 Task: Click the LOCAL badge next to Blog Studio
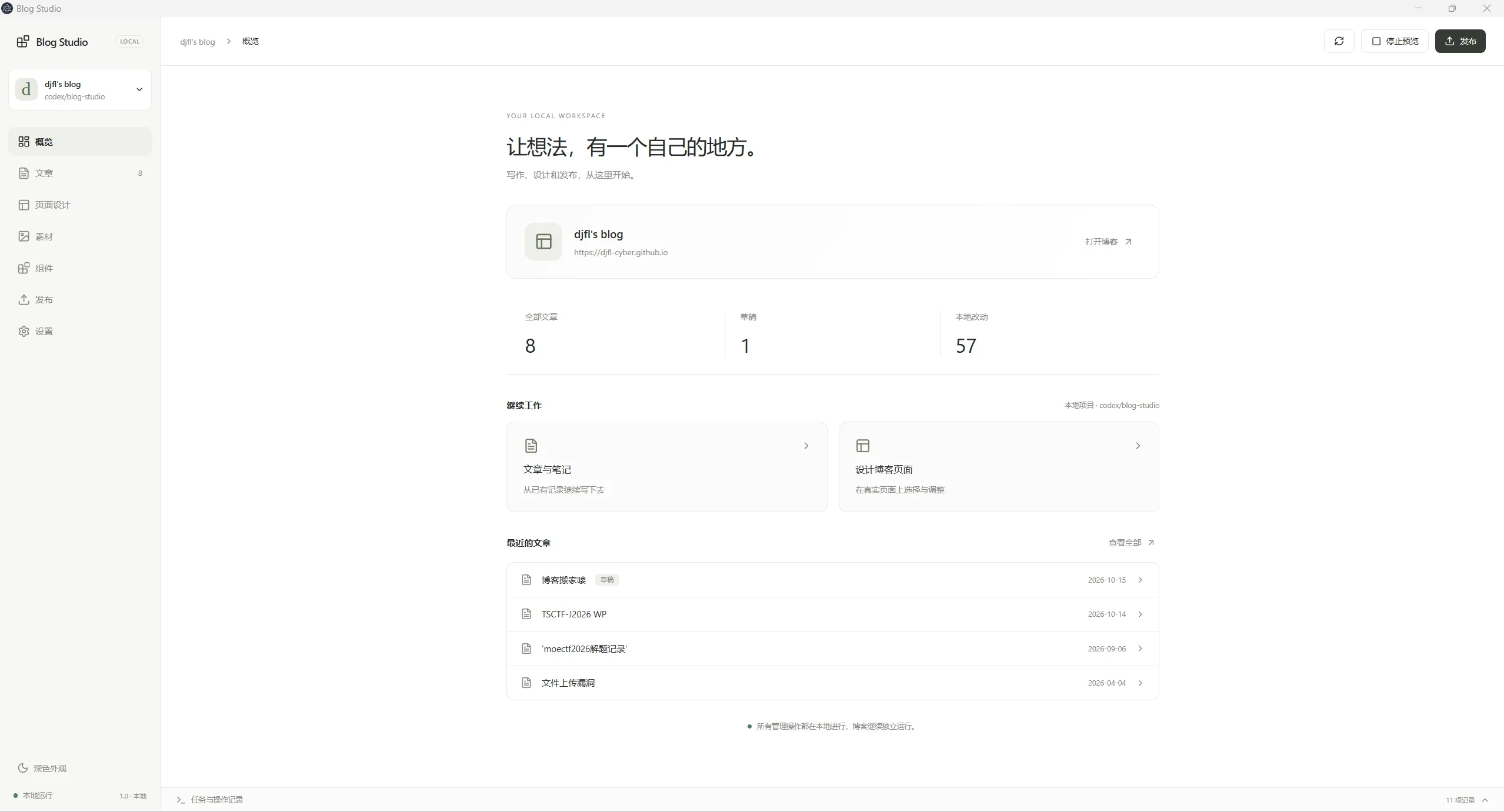pos(130,42)
